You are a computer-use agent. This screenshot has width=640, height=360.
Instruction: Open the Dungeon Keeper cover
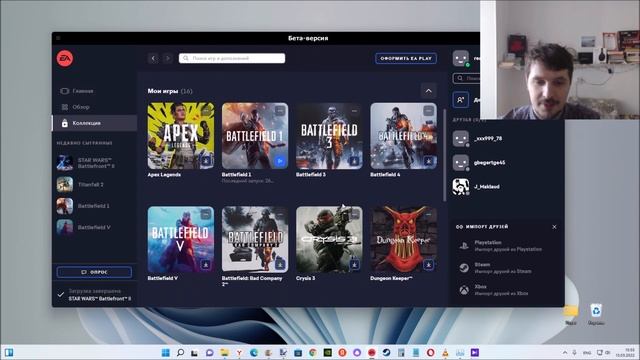pyautogui.click(x=403, y=239)
